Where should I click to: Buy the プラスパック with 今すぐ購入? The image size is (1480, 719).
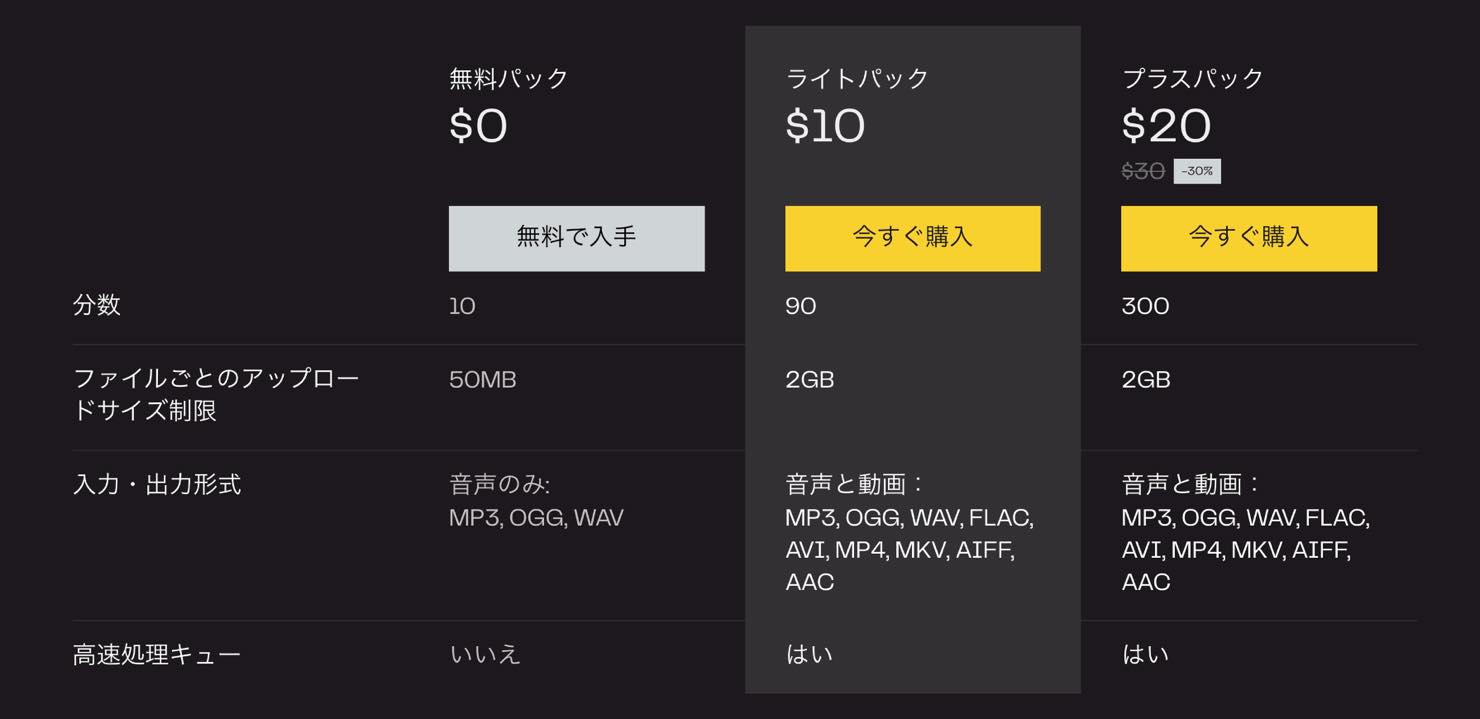click(1248, 238)
